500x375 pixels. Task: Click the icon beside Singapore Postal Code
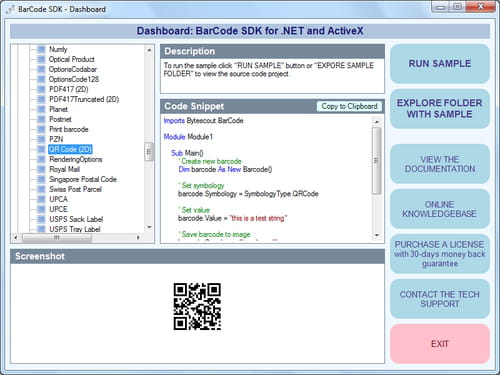[x=41, y=179]
